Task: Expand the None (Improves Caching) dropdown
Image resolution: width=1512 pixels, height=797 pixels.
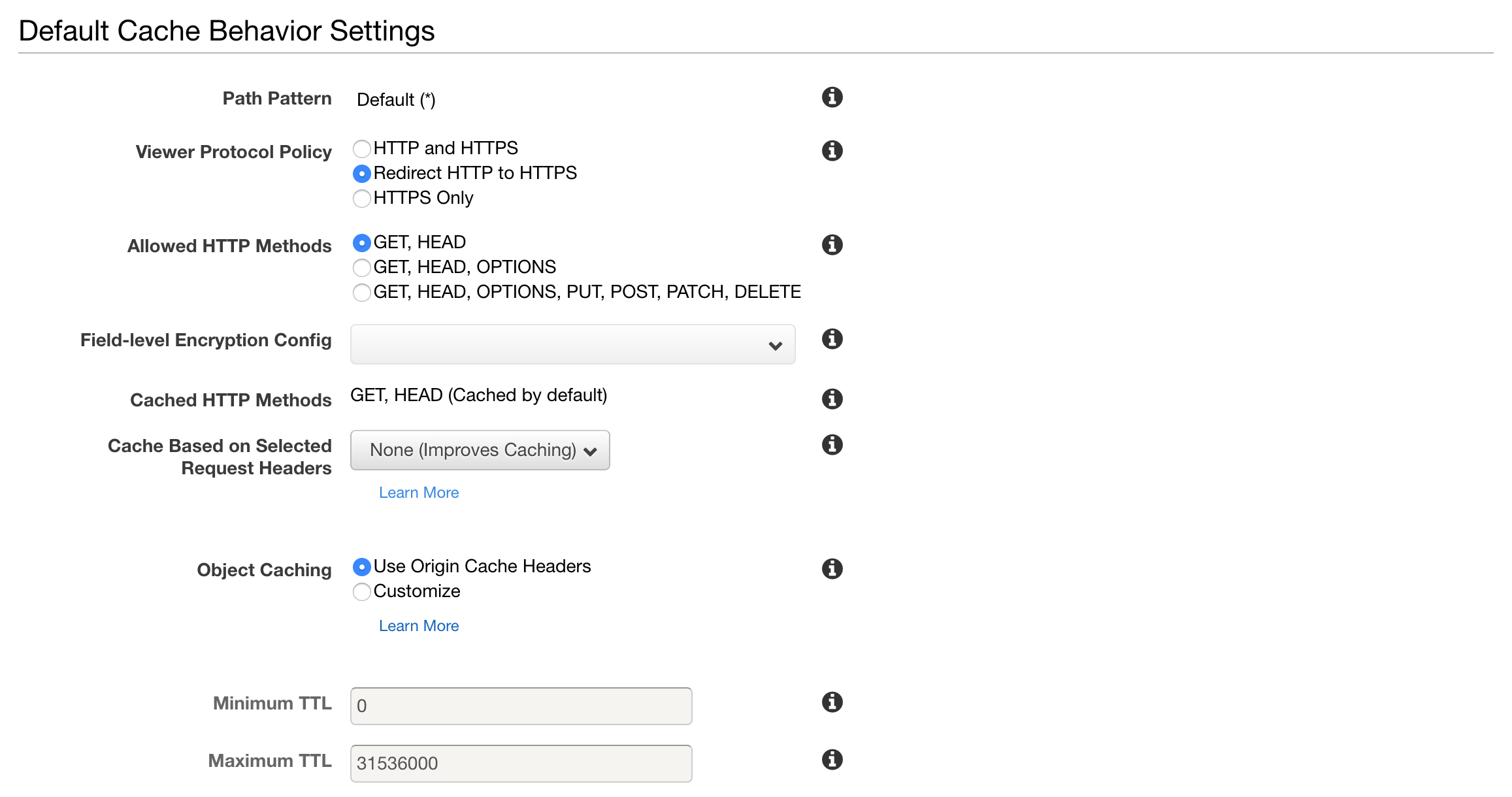Action: (480, 450)
